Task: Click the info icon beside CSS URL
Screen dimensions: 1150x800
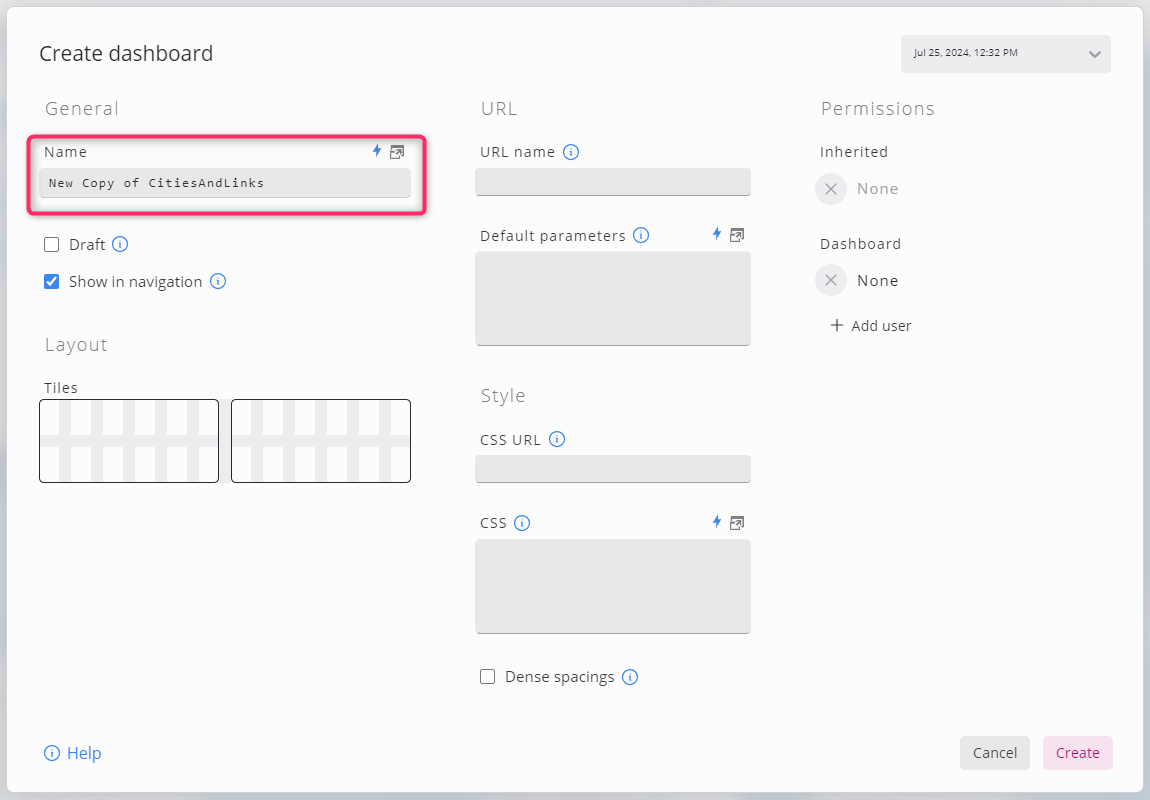Action: click(557, 439)
